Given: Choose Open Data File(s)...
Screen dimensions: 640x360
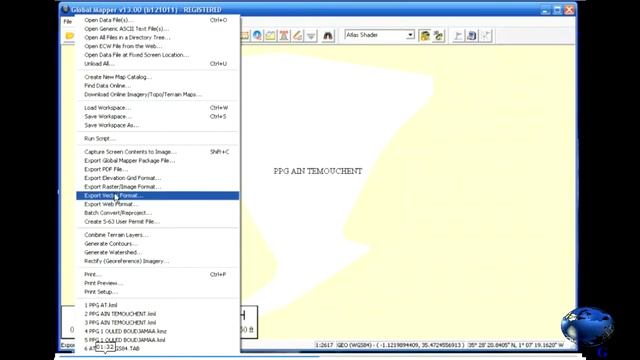Looking at the screenshot, I should (x=158, y=20).
